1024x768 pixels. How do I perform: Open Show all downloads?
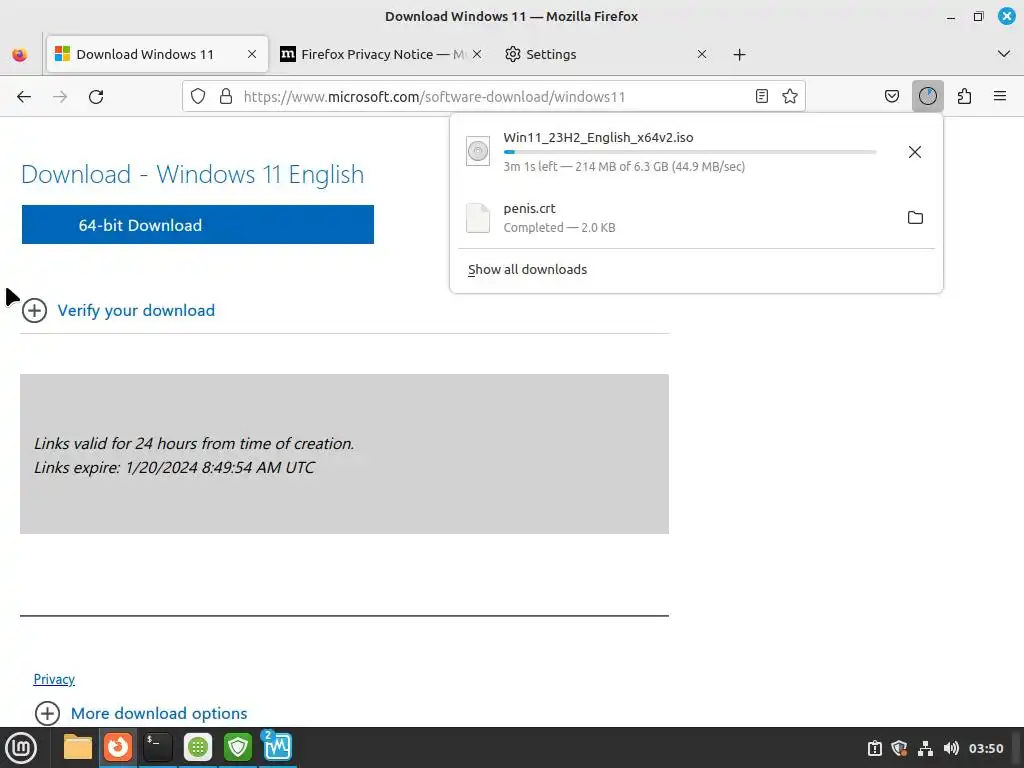(527, 270)
